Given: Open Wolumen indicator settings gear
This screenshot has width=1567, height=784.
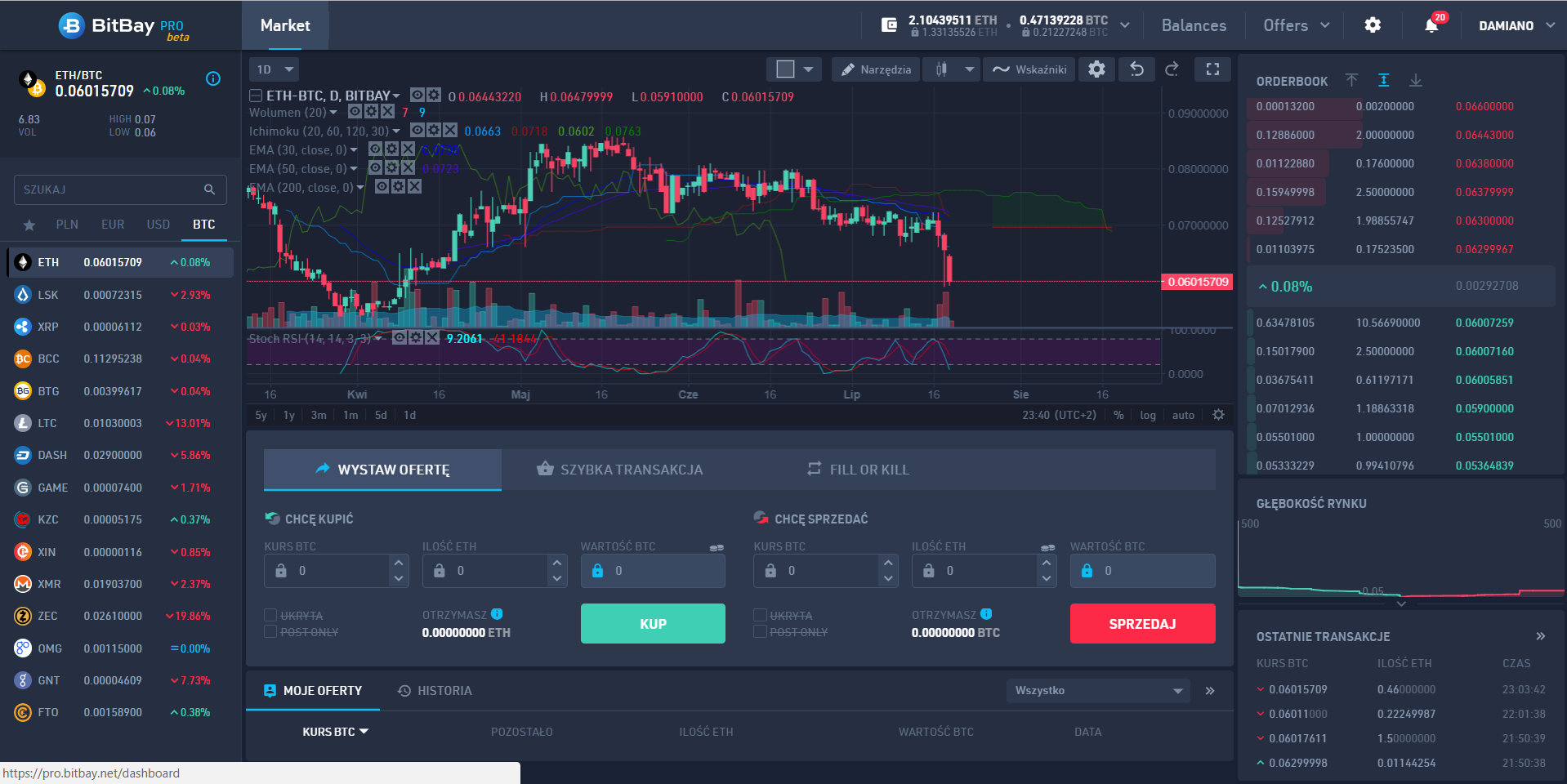Looking at the screenshot, I should pos(371,112).
